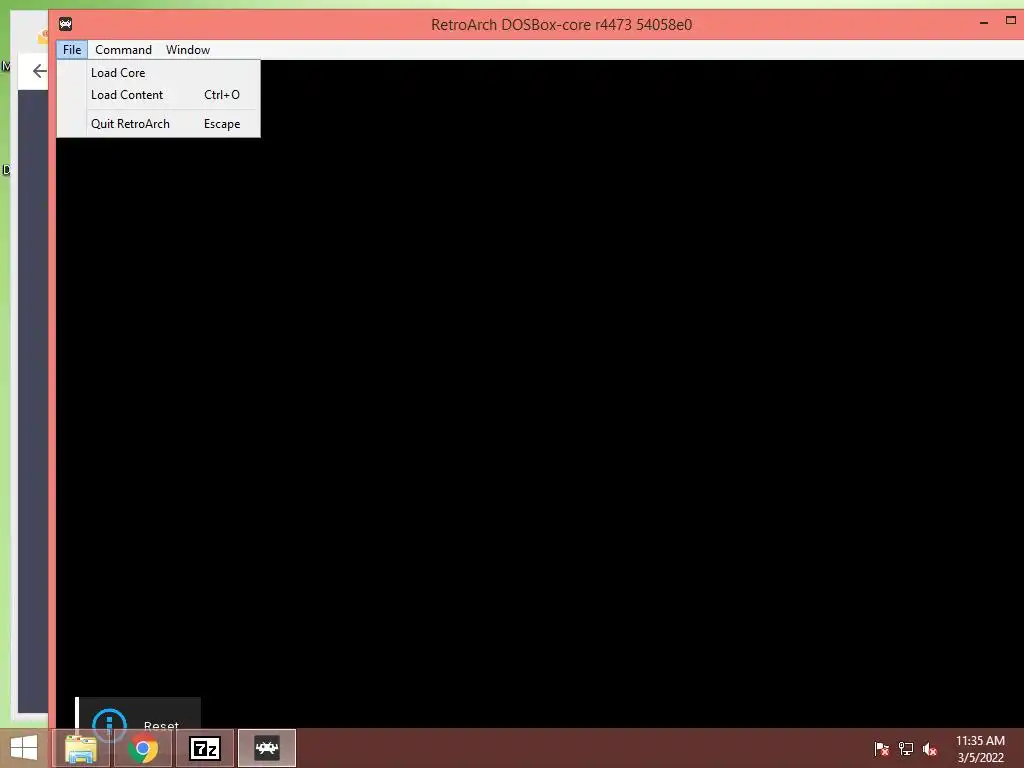The width and height of the screenshot is (1024, 768).
Task: Open Action Center flag tray icon
Action: 881,748
